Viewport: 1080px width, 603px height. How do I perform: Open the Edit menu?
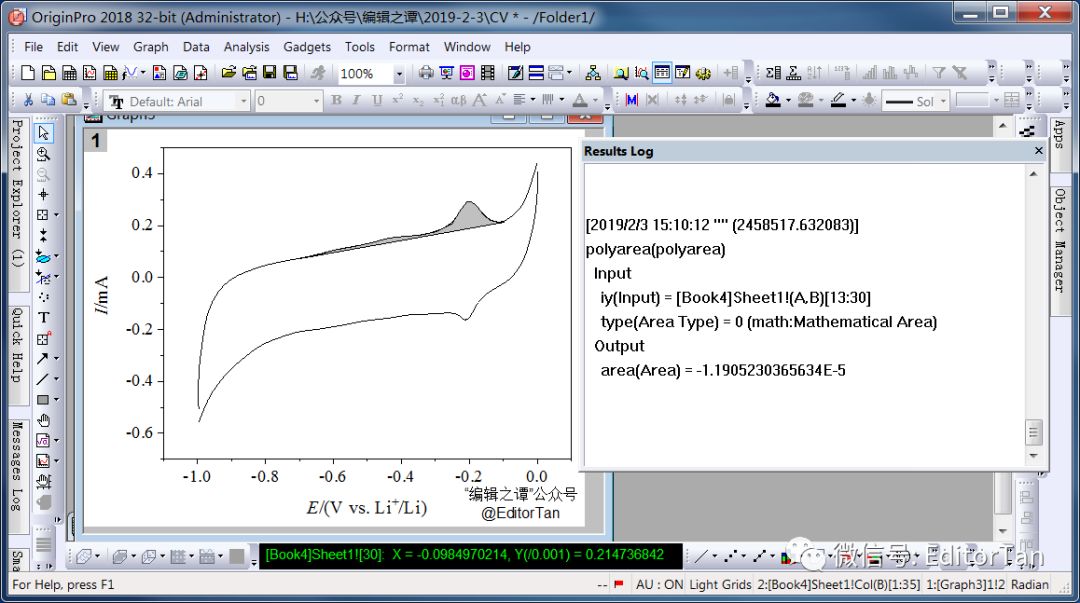pos(67,47)
